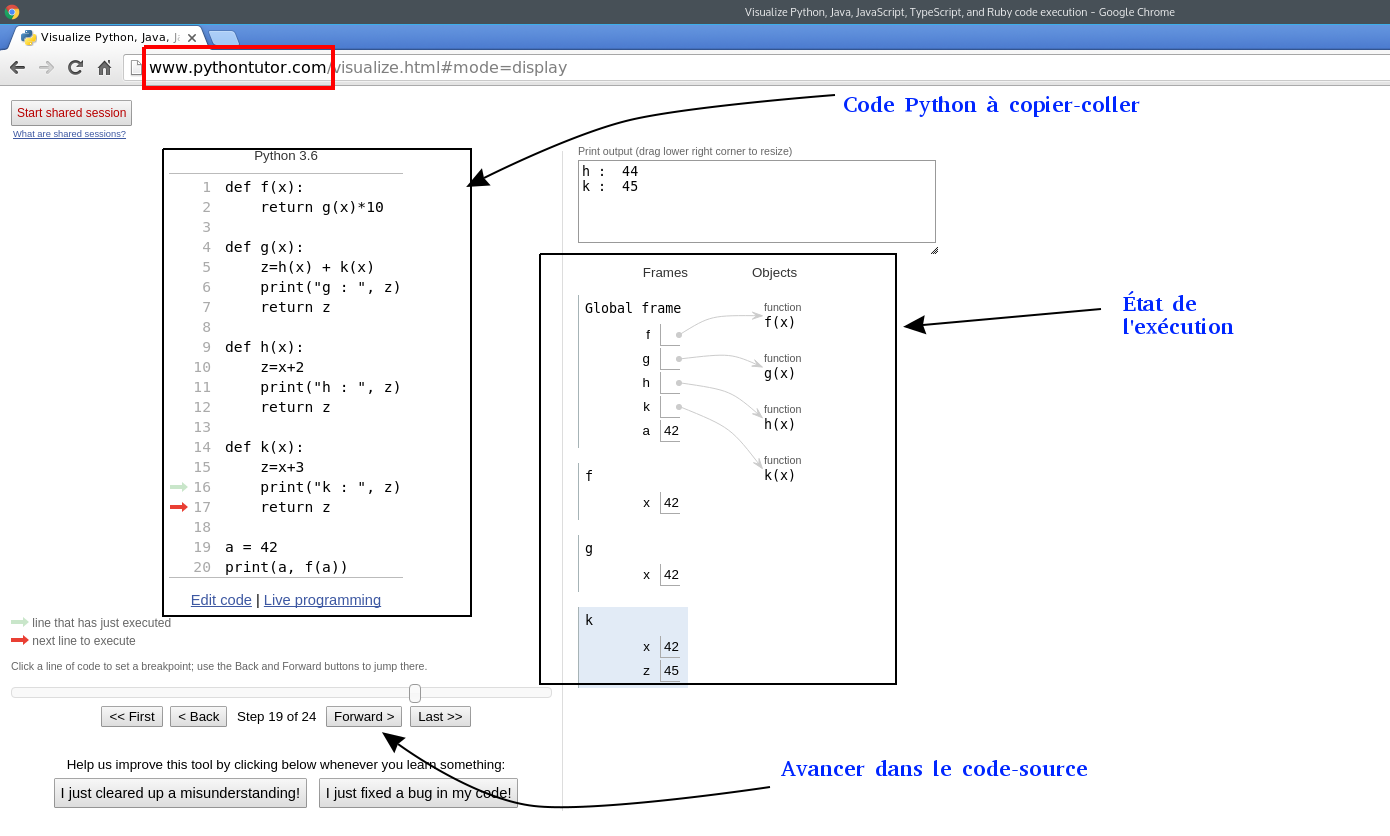1390x836 pixels.
Task: Click global variable a value 42
Action: tap(671, 431)
